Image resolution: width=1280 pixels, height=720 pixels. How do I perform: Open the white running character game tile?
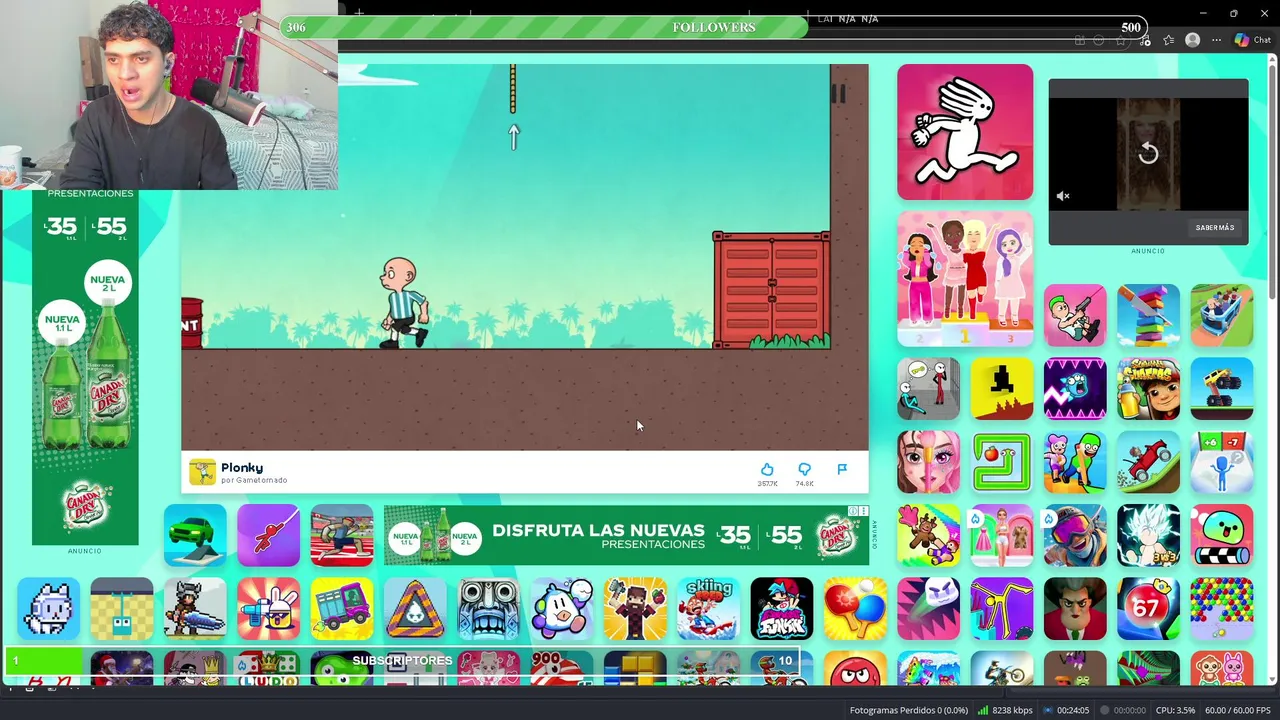click(x=965, y=132)
